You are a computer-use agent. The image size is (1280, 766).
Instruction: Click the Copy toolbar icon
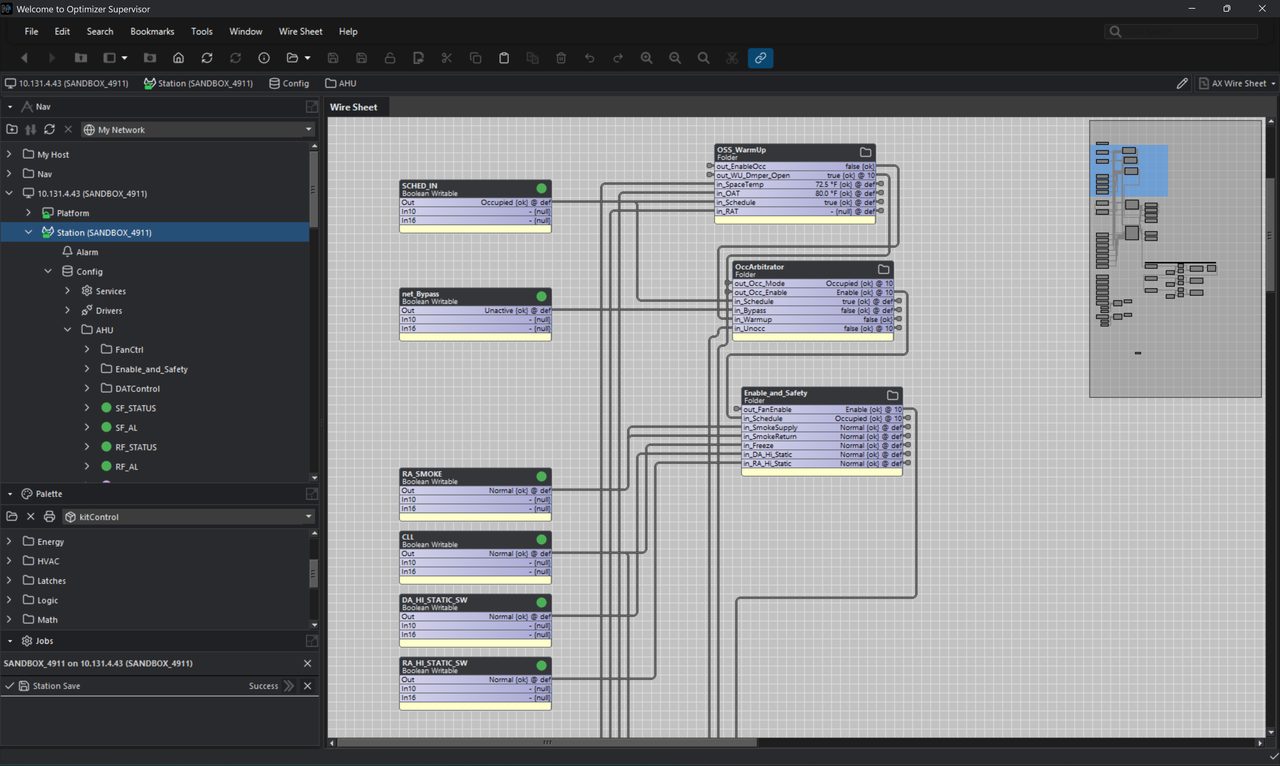click(476, 58)
